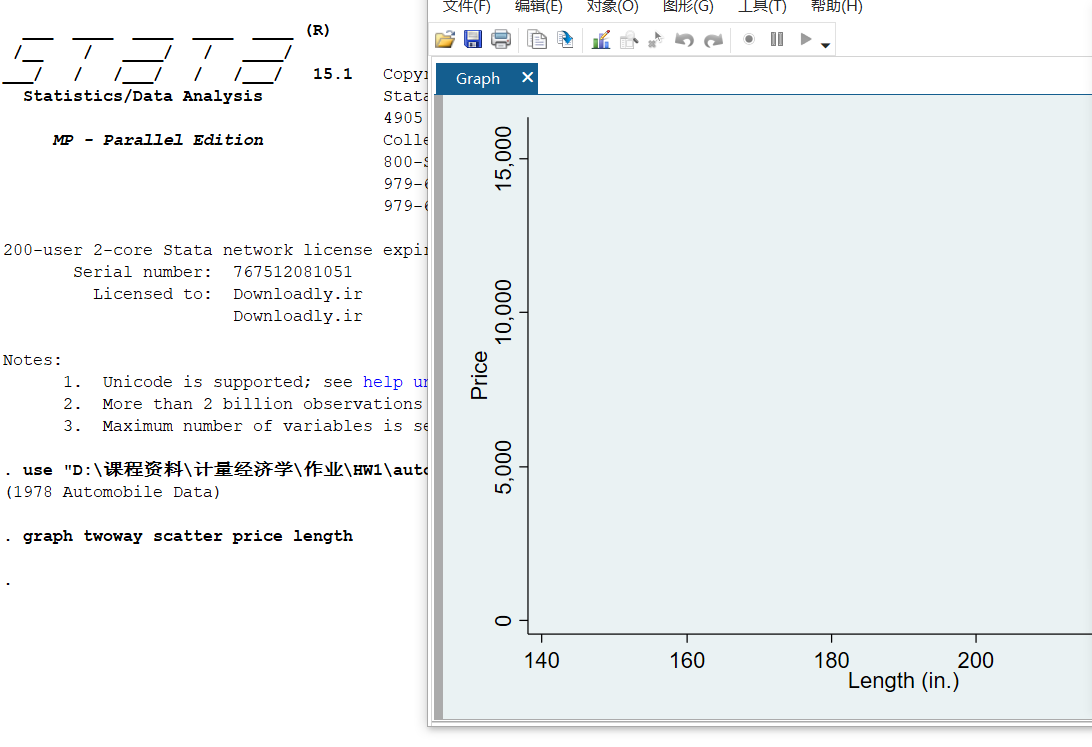Click the 160 x-axis label

click(x=687, y=660)
